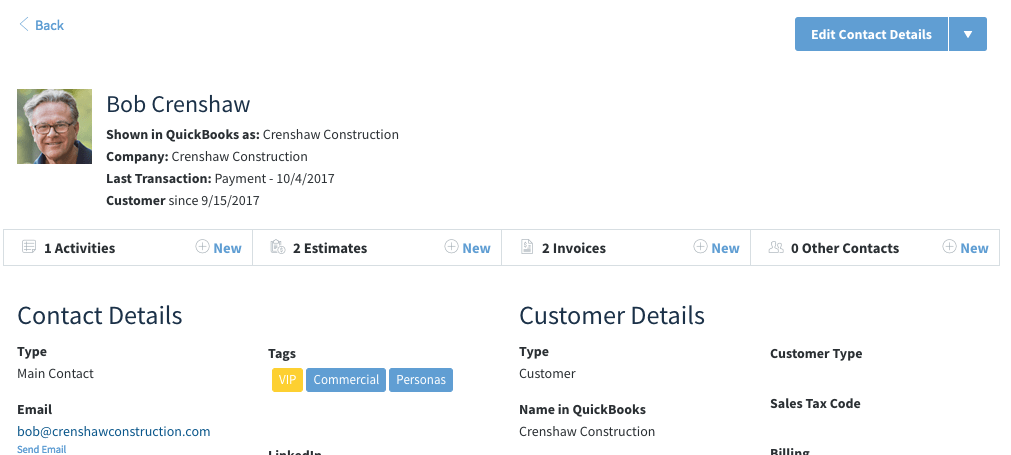Create new invoice via plus icon
This screenshot has width=1011, height=455.
701,247
